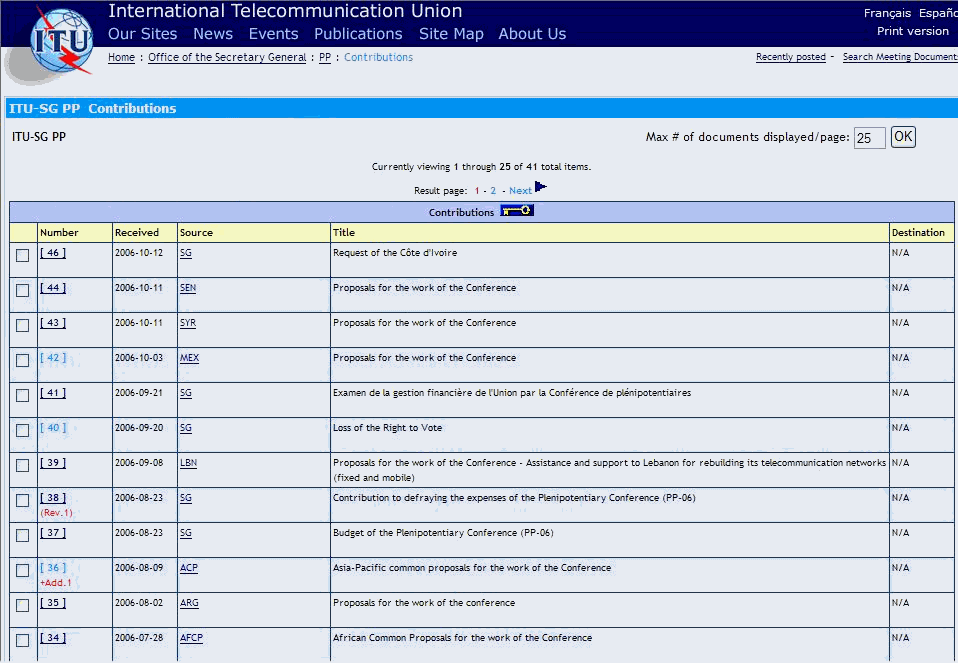Open document number 46
Viewport: 958px width, 663px height.
[53, 253]
